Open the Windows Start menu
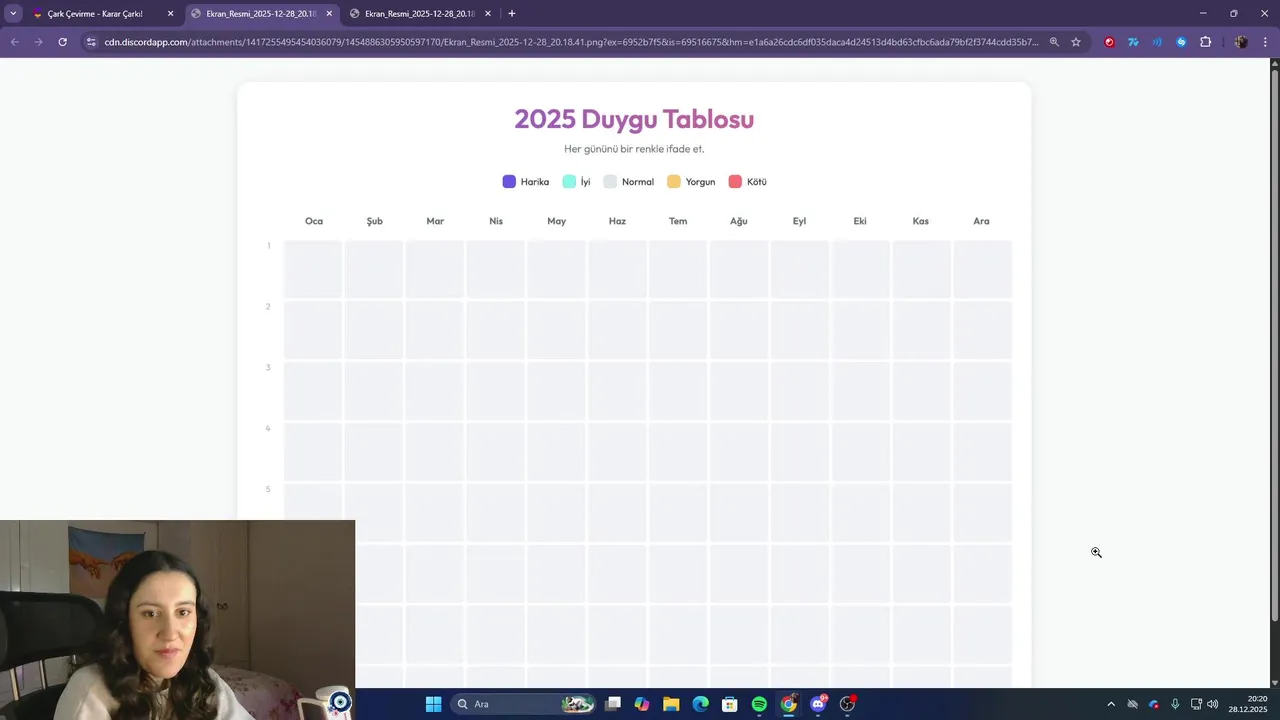 coord(433,704)
